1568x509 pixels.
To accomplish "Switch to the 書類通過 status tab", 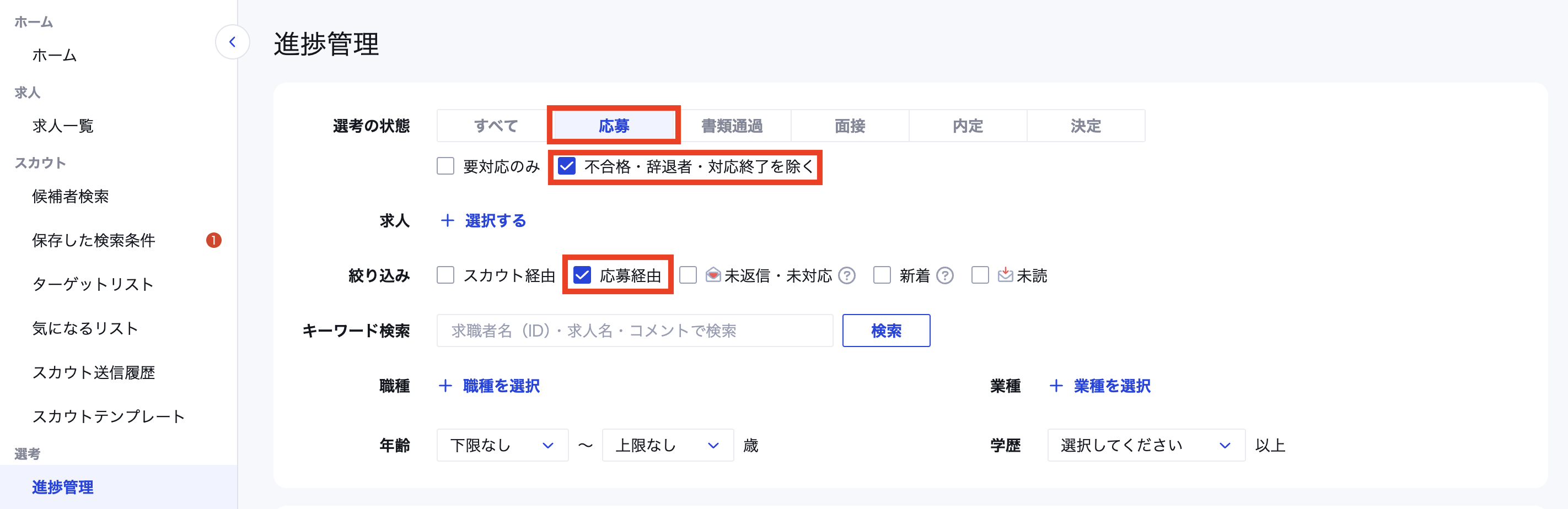I will 732,125.
